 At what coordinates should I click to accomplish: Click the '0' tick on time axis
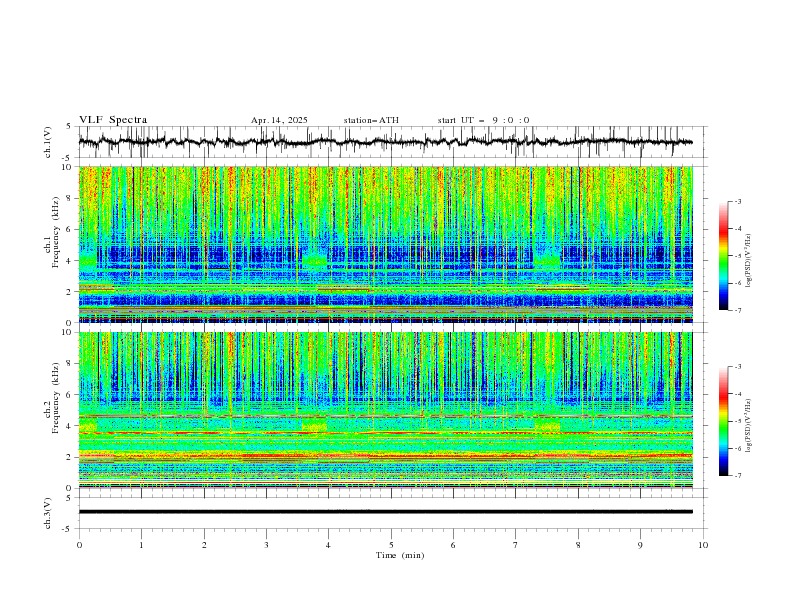(79, 545)
